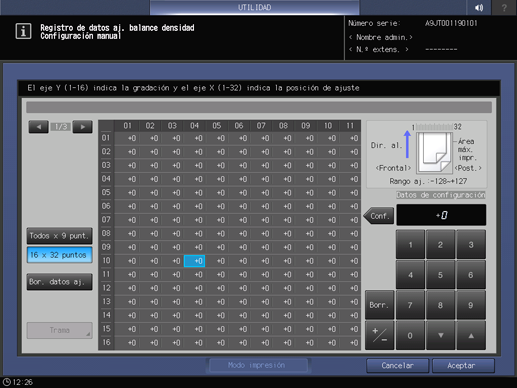
Task: Select the UTILIDAD tab
Action: click(x=254, y=7)
